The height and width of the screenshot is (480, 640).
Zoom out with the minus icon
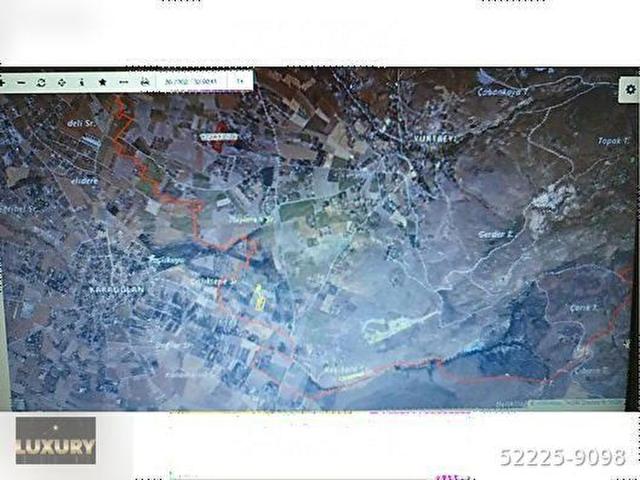(x=22, y=83)
